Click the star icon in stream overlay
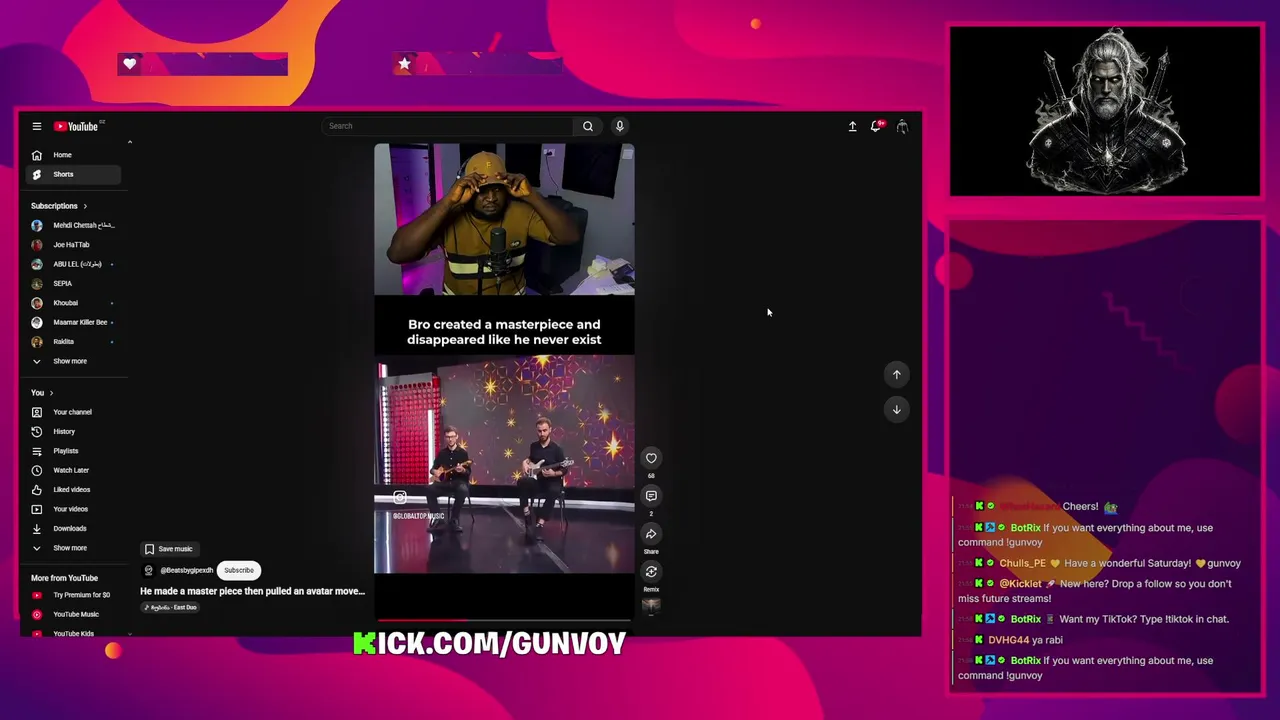Image resolution: width=1280 pixels, height=720 pixels. point(404,64)
